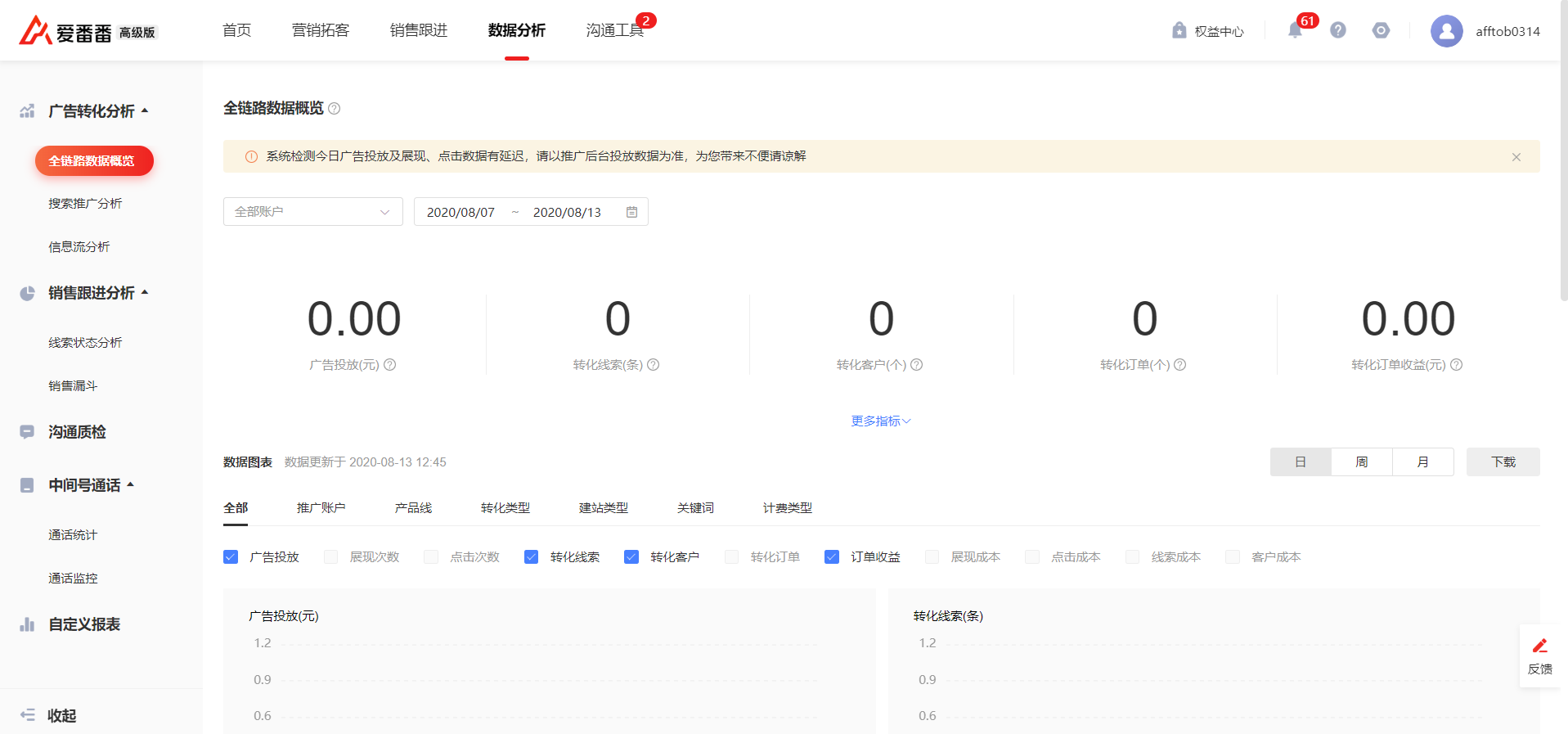Click the 广告转化分析 chart icon in sidebar
1568x734 pixels.
[27, 111]
